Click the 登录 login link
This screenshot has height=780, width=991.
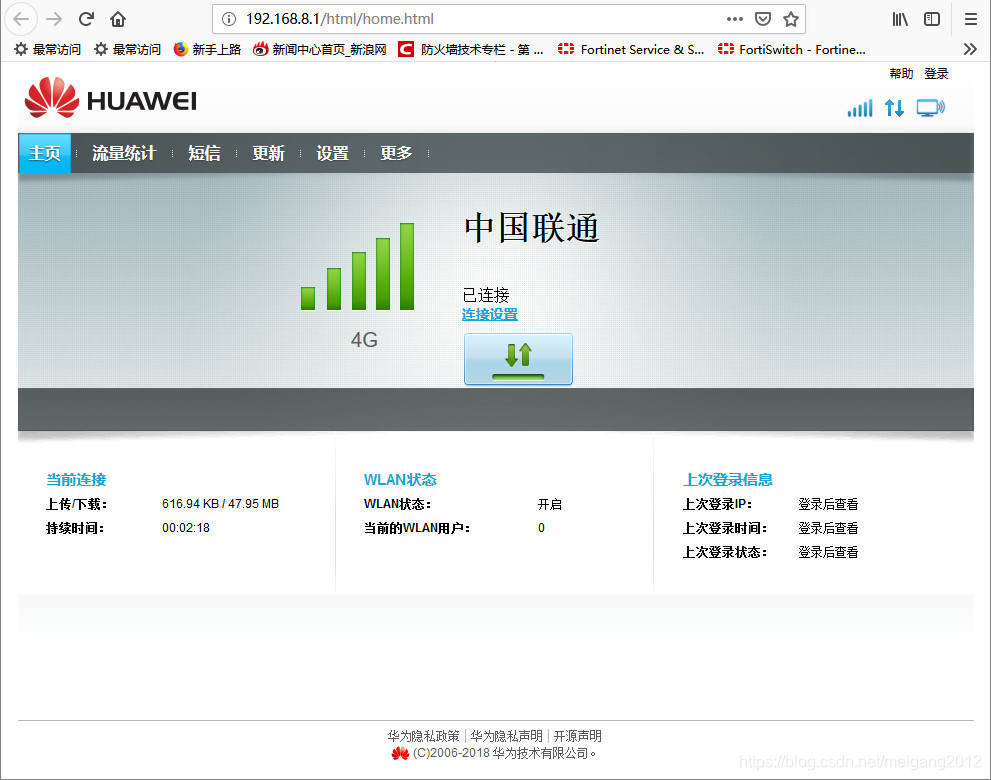pyautogui.click(x=936, y=73)
